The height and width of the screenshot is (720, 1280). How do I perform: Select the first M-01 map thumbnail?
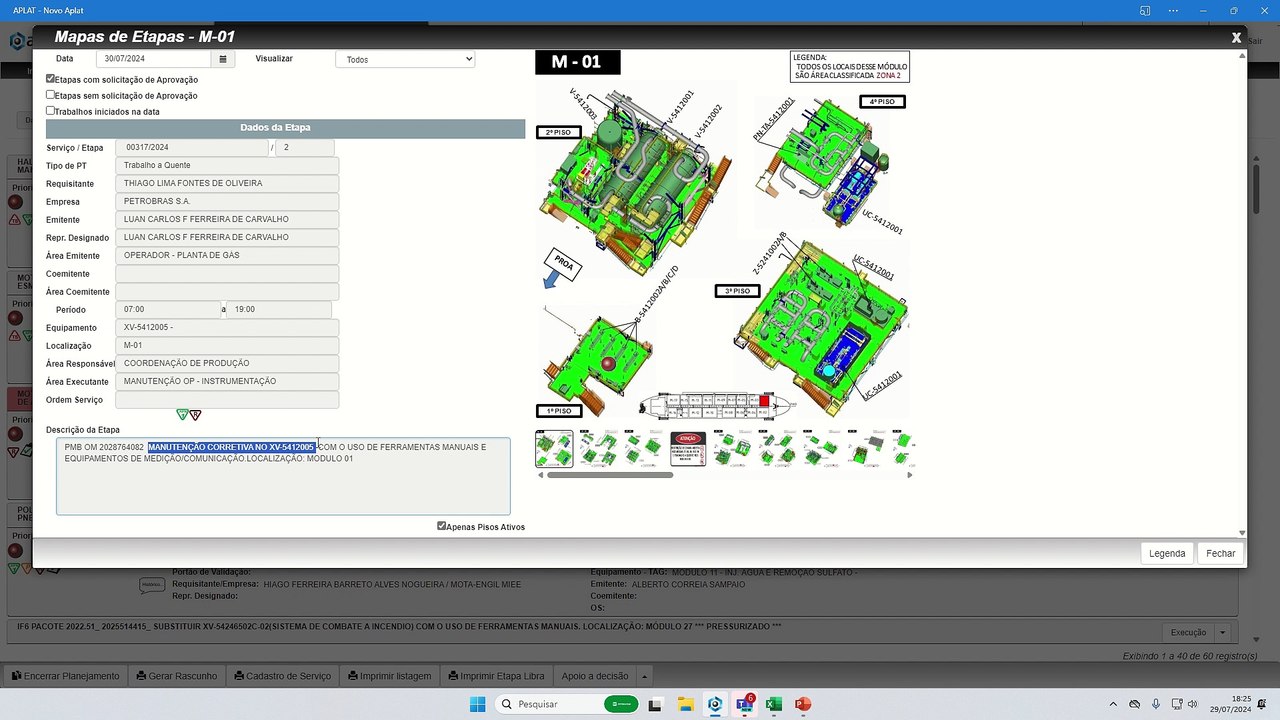(554, 449)
